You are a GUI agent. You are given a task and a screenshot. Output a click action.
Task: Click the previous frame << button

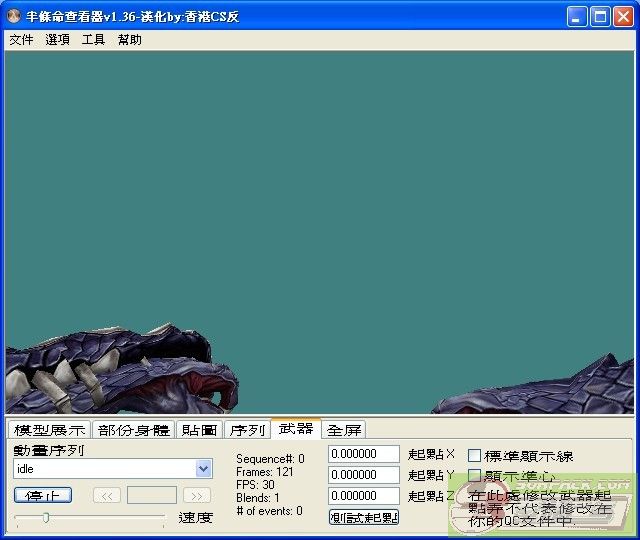click(107, 495)
